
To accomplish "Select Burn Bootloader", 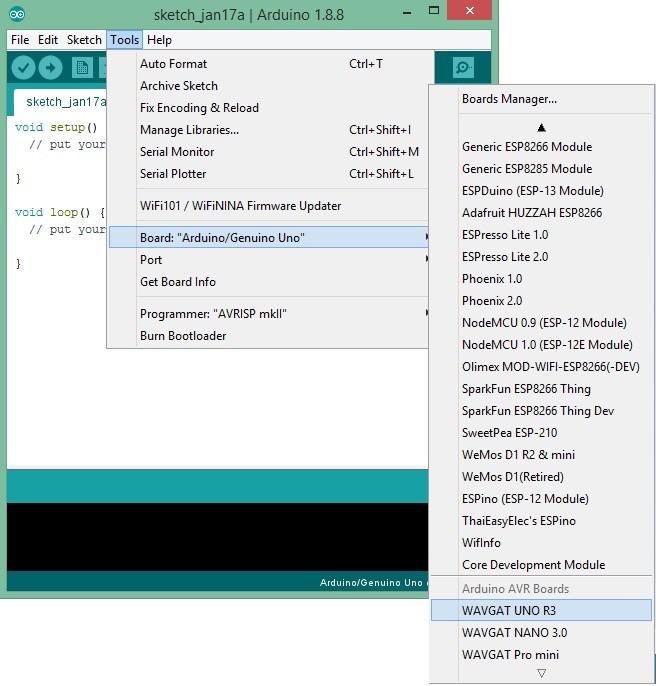I will pos(267,336).
